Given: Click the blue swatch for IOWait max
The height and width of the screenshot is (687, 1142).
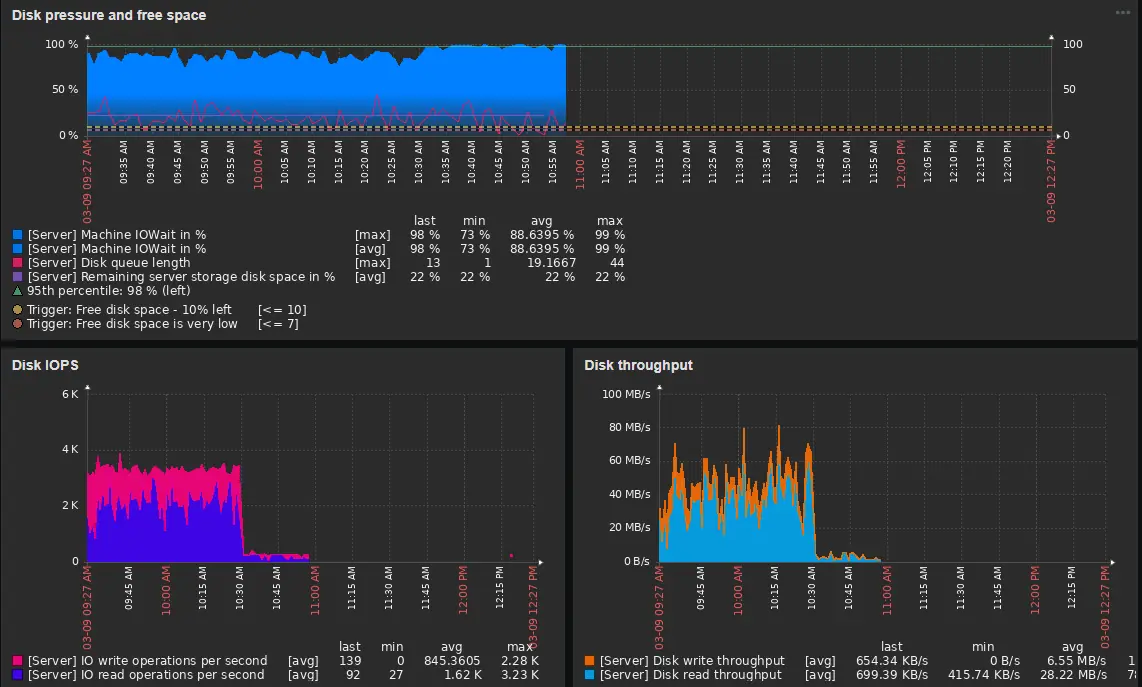Looking at the screenshot, I should pyautogui.click(x=17, y=235).
